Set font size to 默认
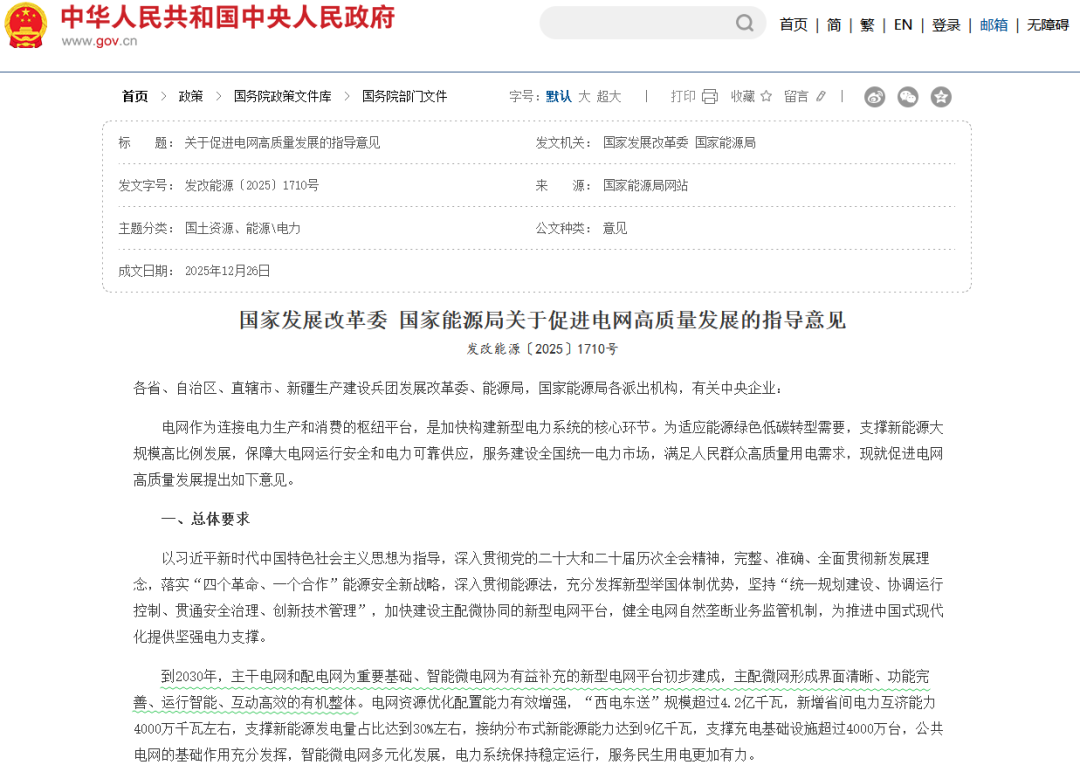Screen dimensions: 1080x765 pyautogui.click(x=559, y=97)
